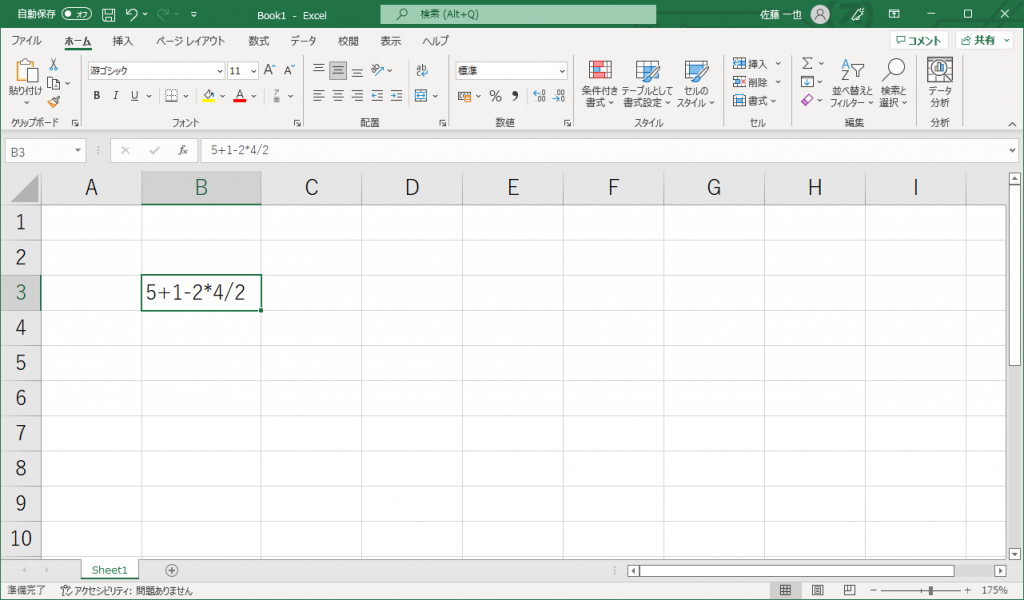Center text horizontally
This screenshot has width=1024, height=600.
338,96
